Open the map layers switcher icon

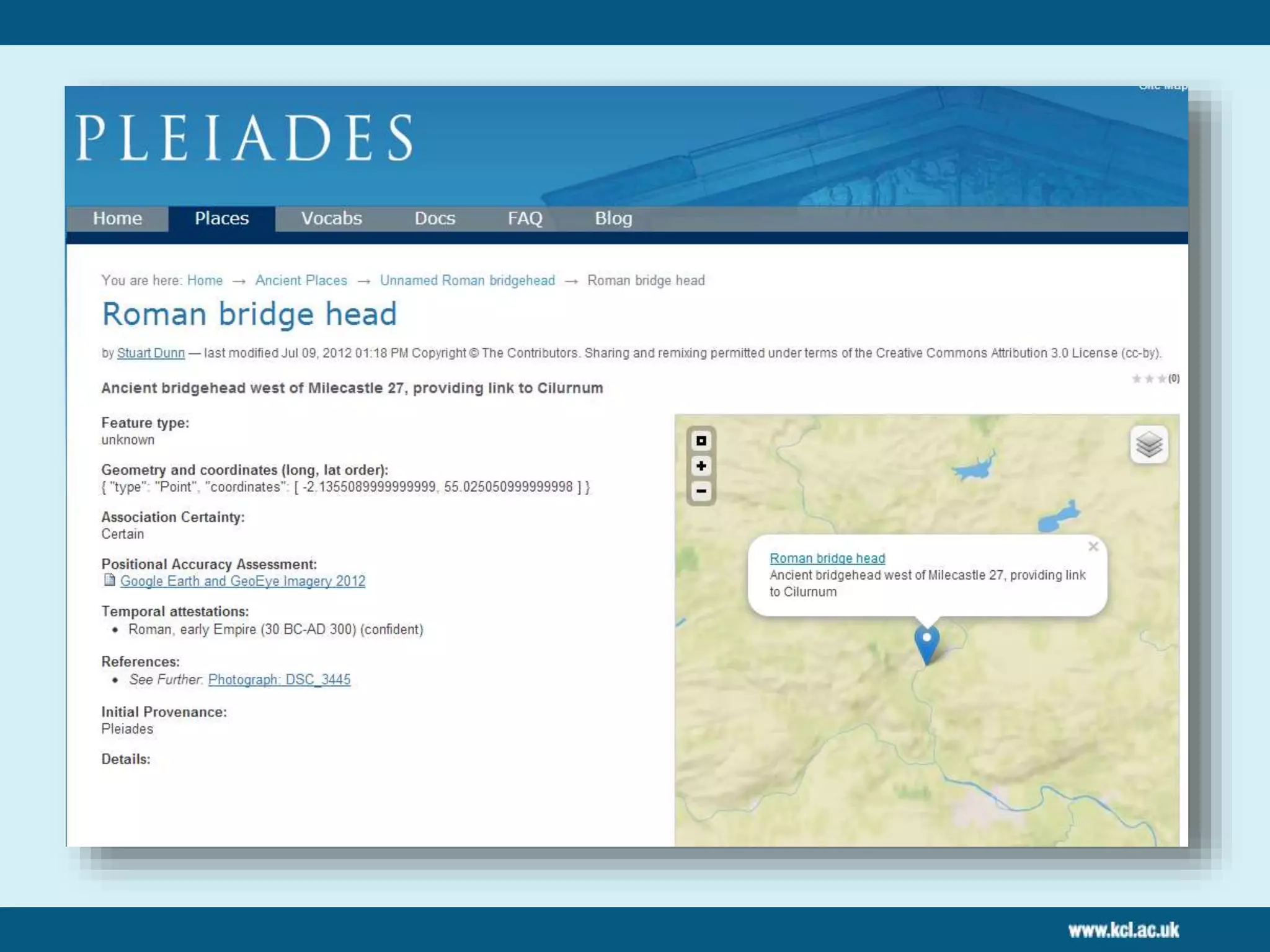click(x=1148, y=444)
